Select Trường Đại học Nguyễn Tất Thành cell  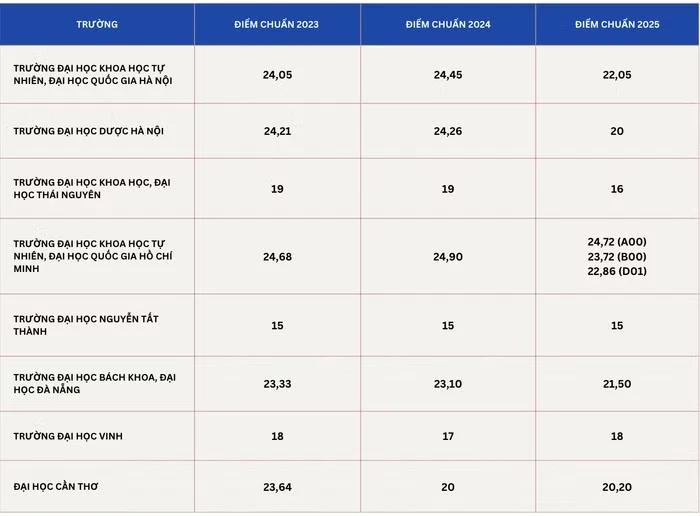pos(86,325)
